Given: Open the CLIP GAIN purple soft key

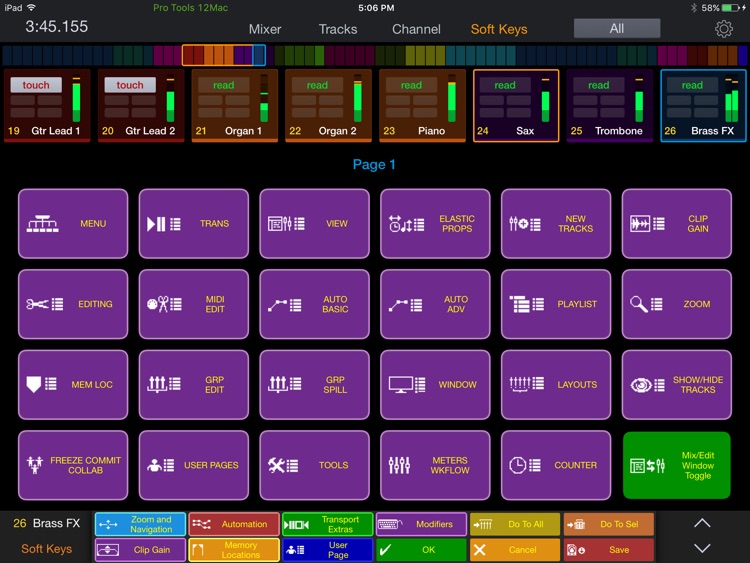Looking at the screenshot, I should coord(677,223).
